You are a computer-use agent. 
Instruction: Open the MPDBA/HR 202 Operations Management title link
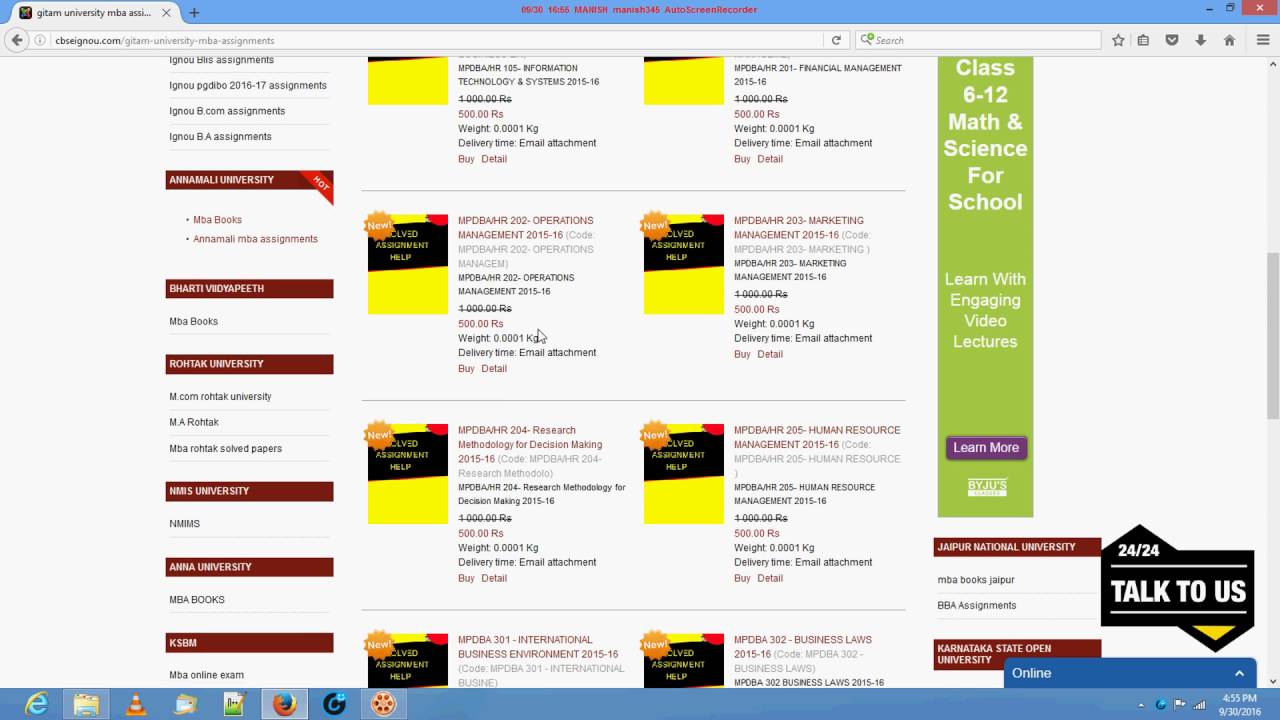[x=526, y=228]
